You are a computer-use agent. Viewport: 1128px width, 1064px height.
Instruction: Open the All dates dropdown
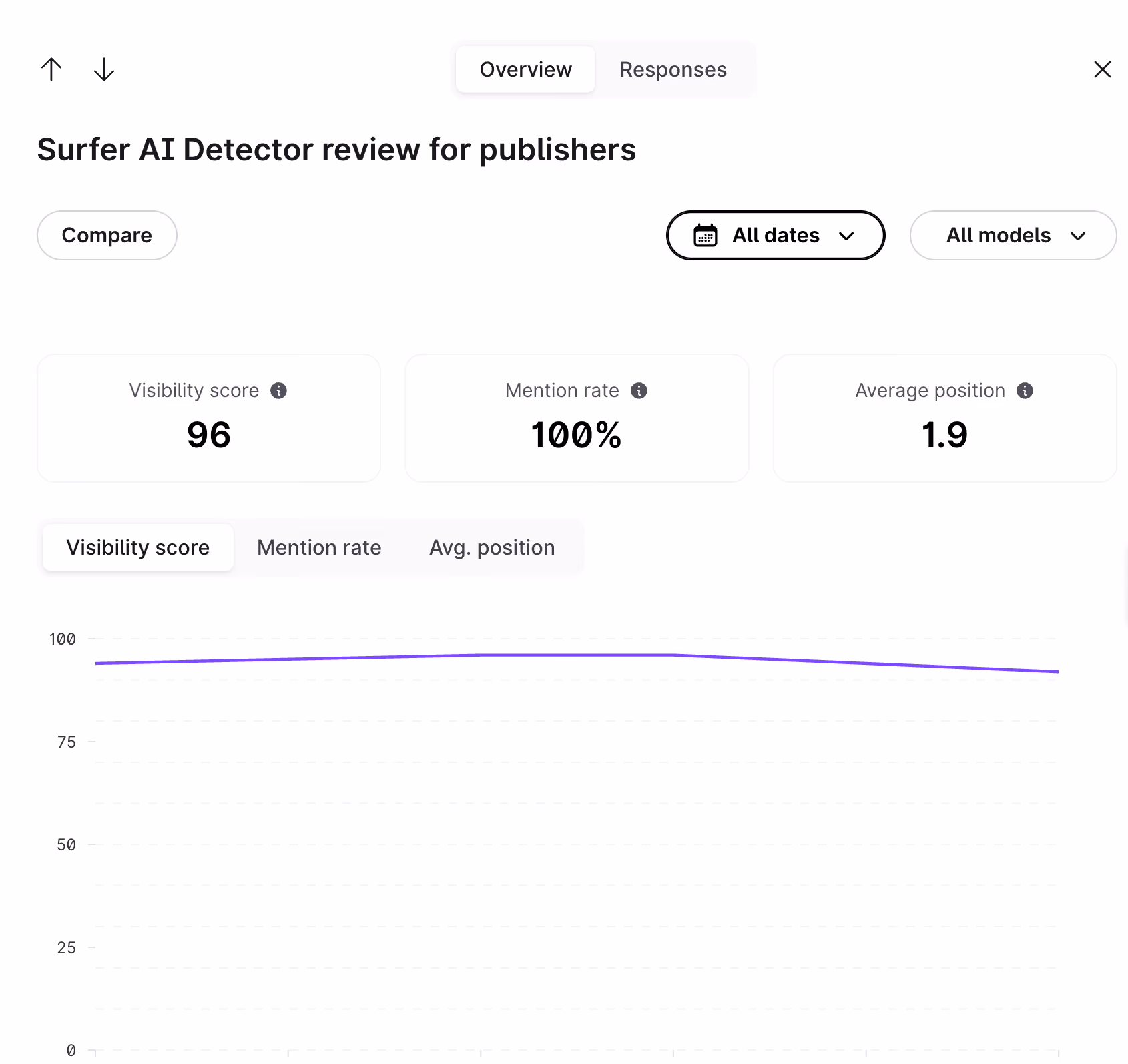(x=776, y=236)
